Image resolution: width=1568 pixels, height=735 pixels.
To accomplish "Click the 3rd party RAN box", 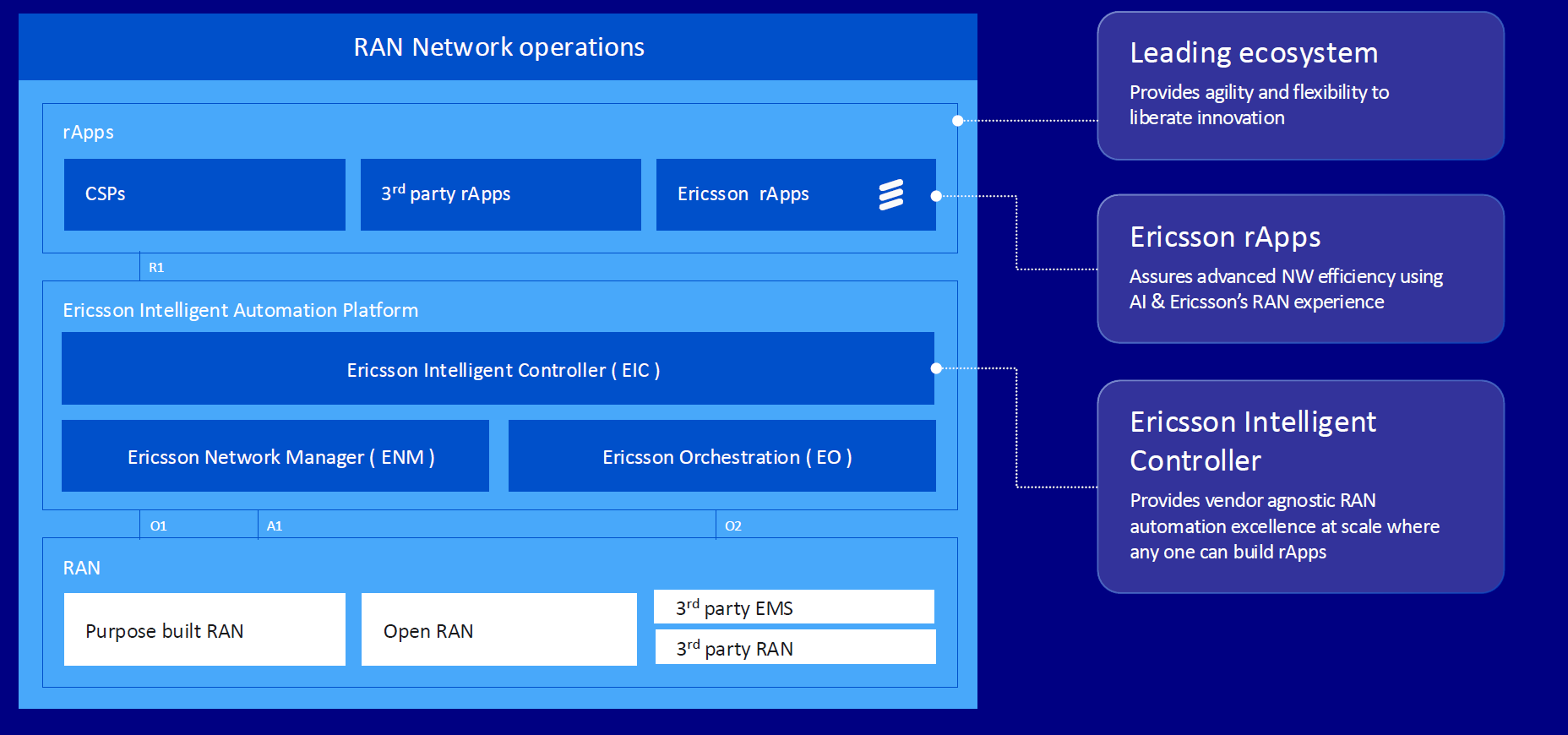I will pyautogui.click(x=794, y=648).
